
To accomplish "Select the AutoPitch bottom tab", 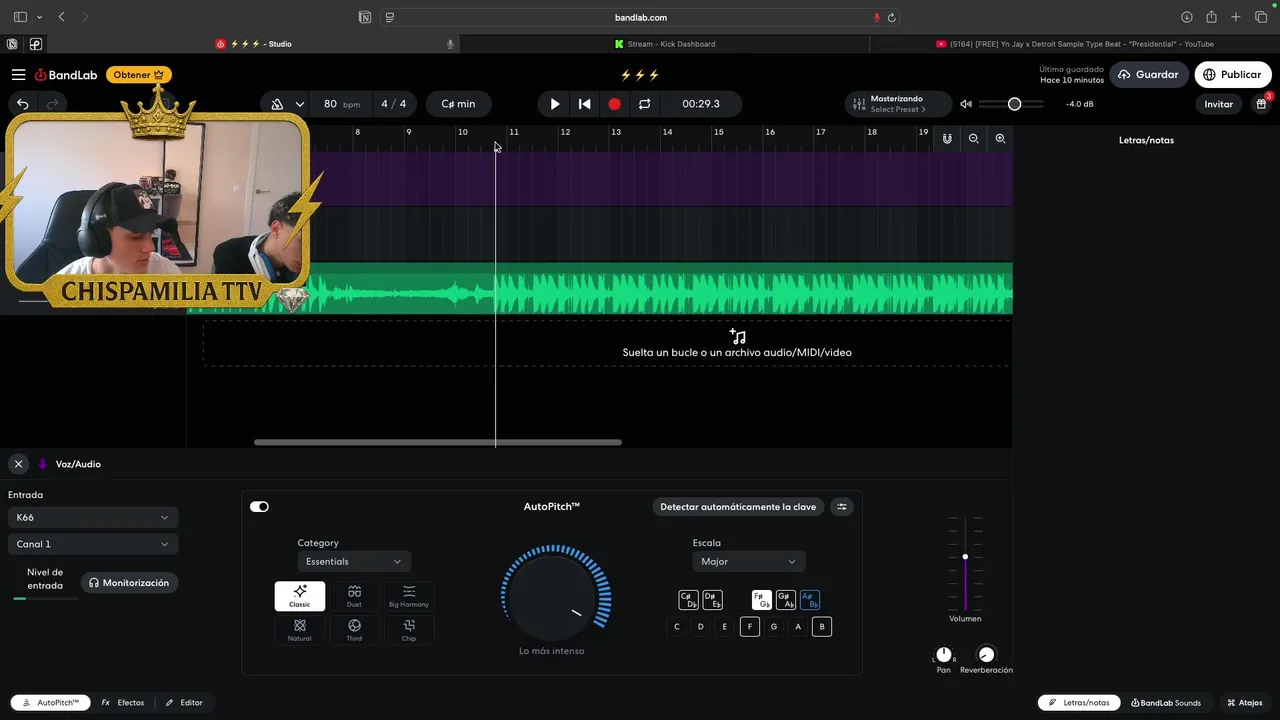I will pyautogui.click(x=51, y=703).
